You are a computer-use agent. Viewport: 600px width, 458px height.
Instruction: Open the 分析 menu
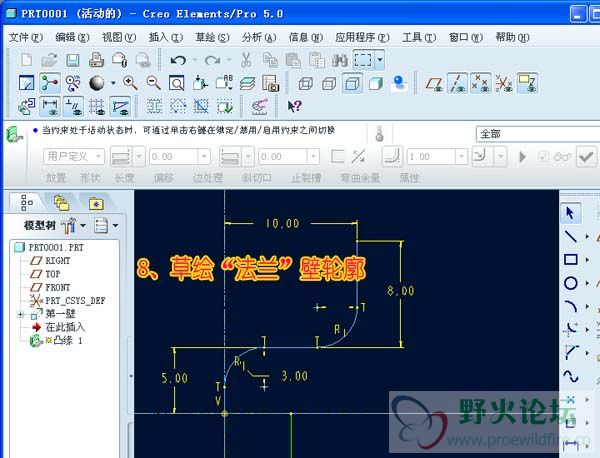[x=259, y=37]
